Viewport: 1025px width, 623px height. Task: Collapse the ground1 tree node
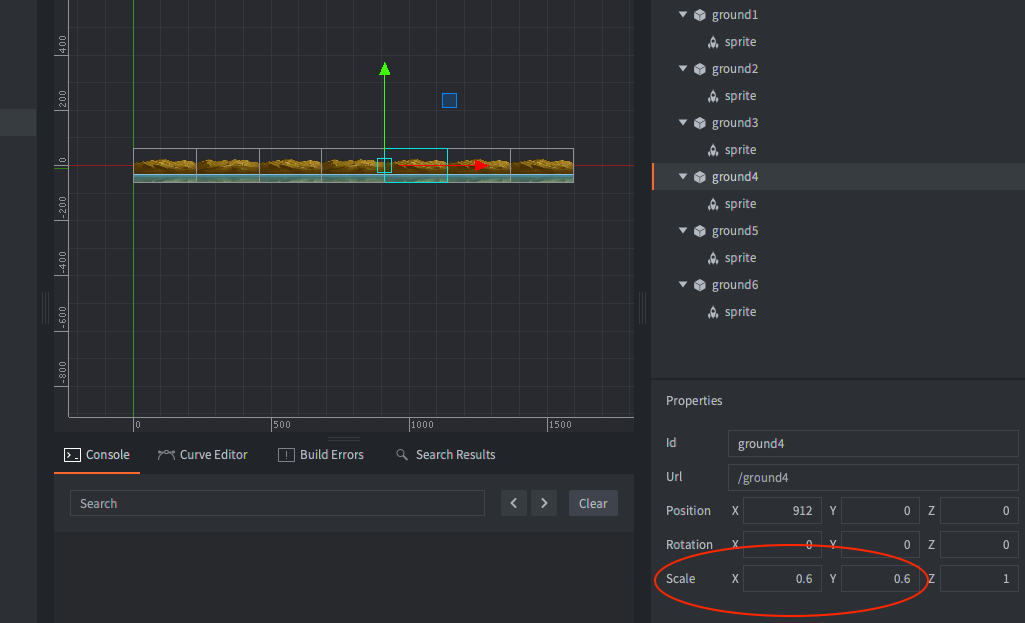click(x=683, y=15)
